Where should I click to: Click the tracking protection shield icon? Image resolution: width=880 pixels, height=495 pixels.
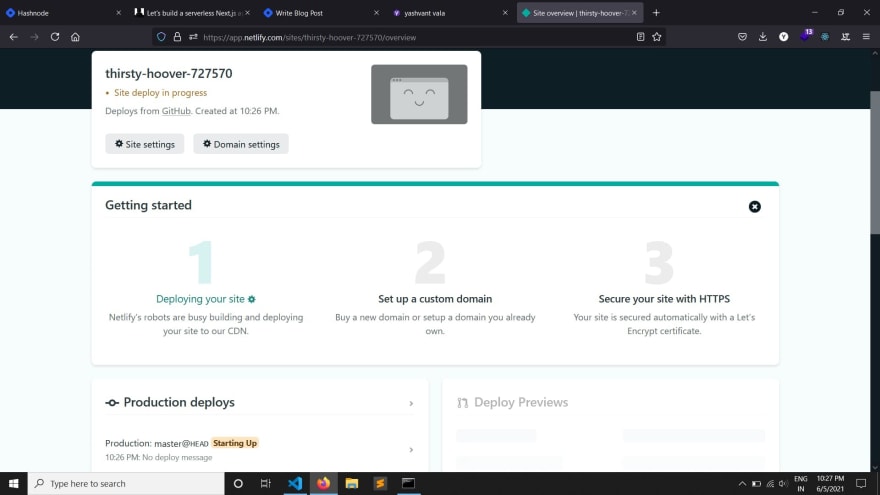[161, 37]
